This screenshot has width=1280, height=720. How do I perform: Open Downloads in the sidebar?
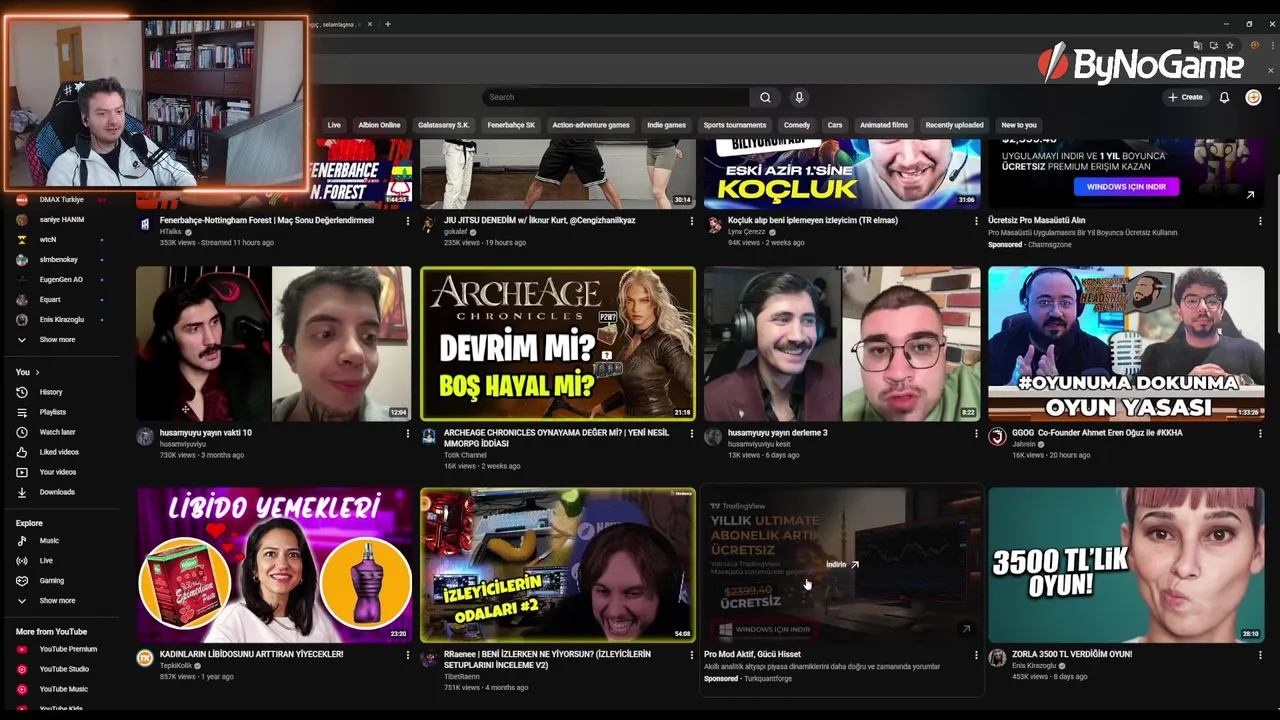coord(57,492)
